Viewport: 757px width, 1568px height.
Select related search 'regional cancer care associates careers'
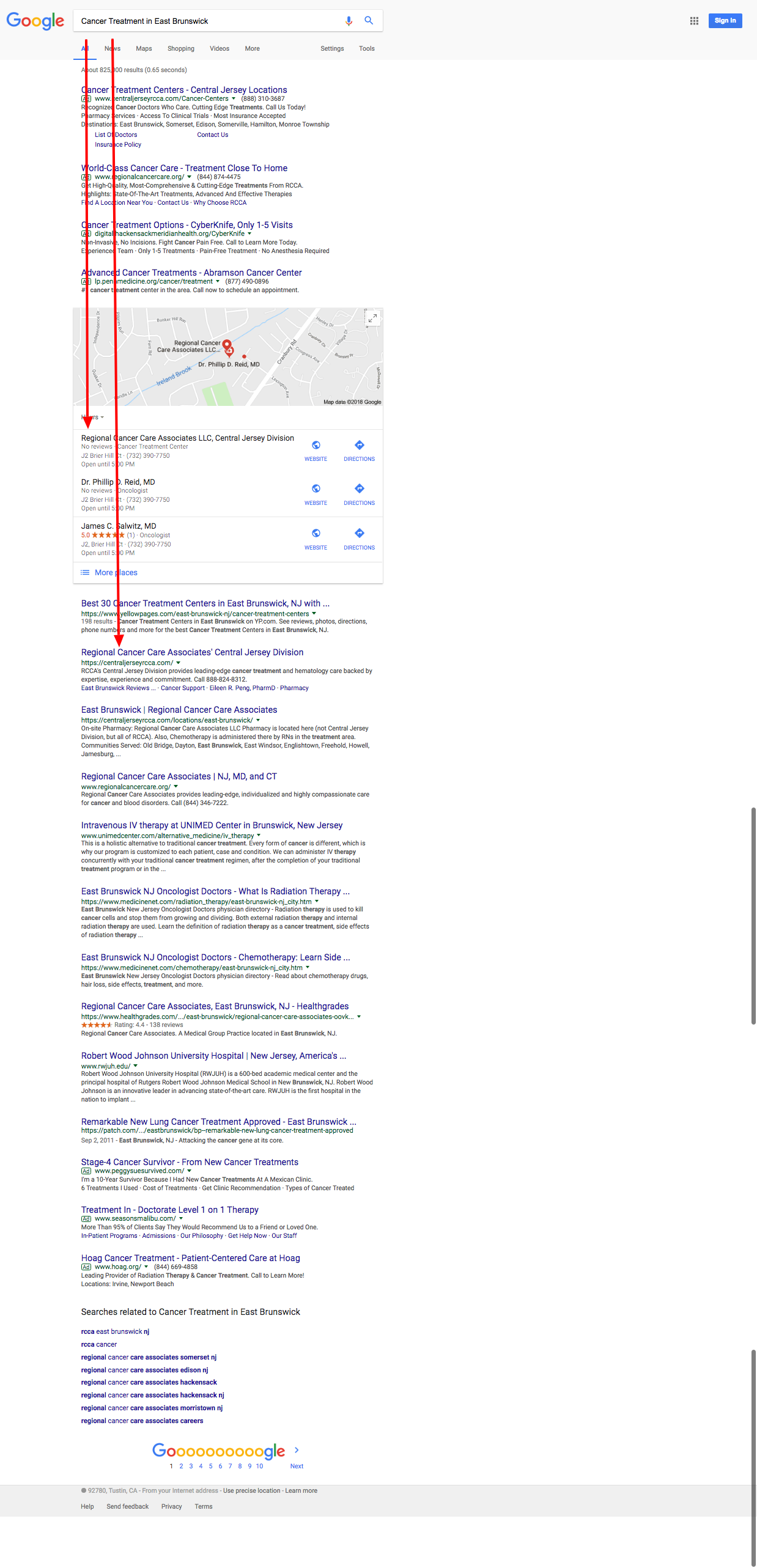pyautogui.click(x=142, y=1421)
